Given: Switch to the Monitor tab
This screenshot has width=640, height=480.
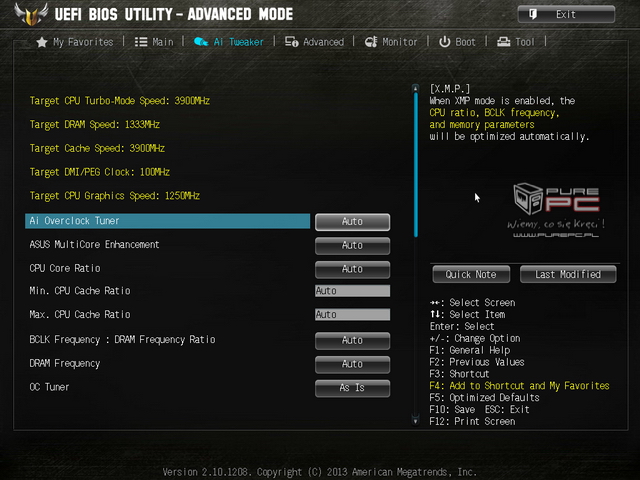Looking at the screenshot, I should pos(391,42).
